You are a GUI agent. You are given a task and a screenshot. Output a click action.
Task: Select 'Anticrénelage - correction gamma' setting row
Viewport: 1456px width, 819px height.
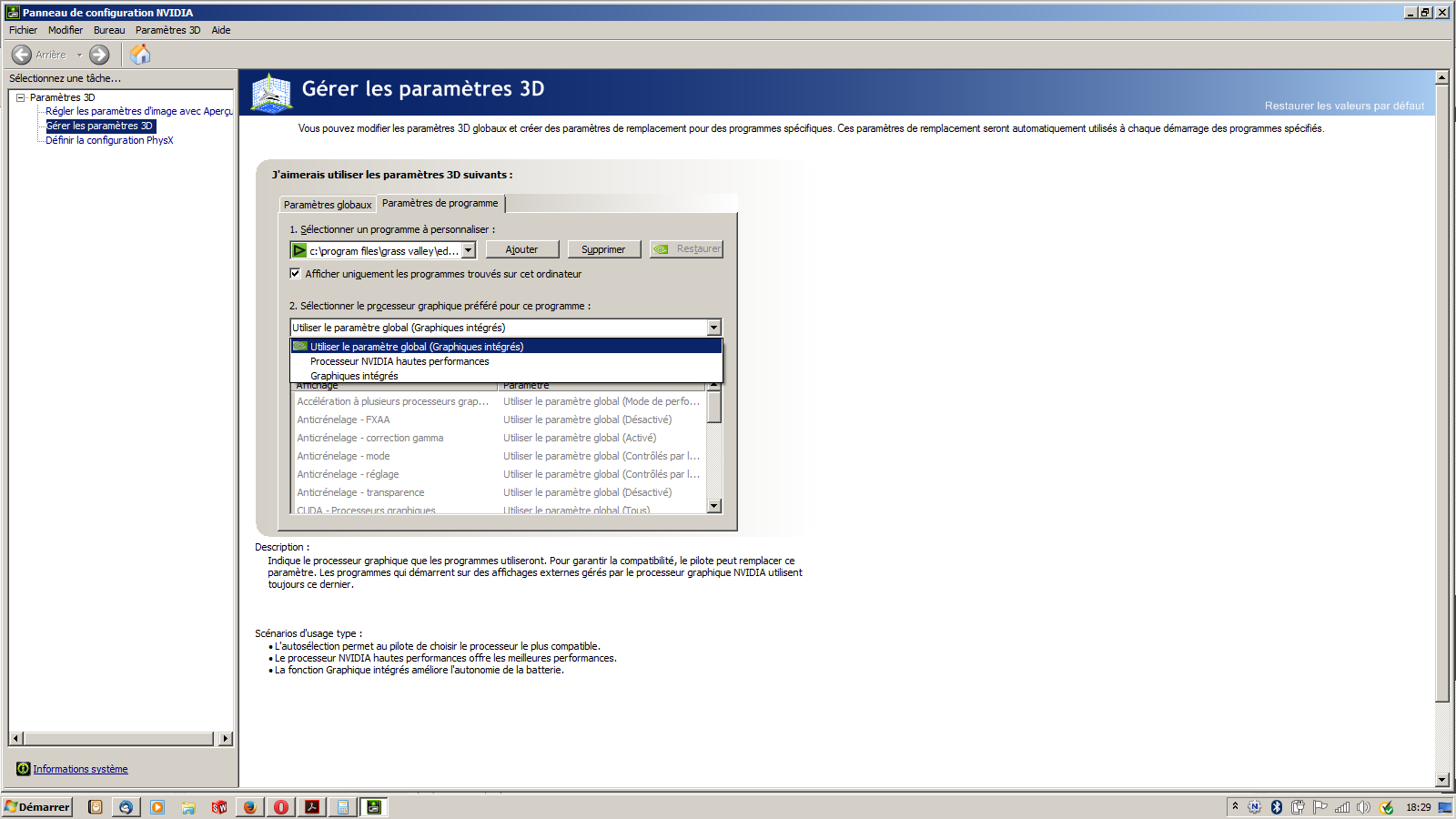[499, 438]
